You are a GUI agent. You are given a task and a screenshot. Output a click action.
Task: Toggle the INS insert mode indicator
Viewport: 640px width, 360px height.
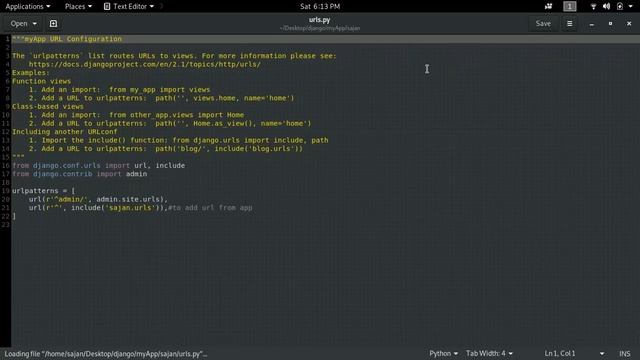(x=624, y=353)
